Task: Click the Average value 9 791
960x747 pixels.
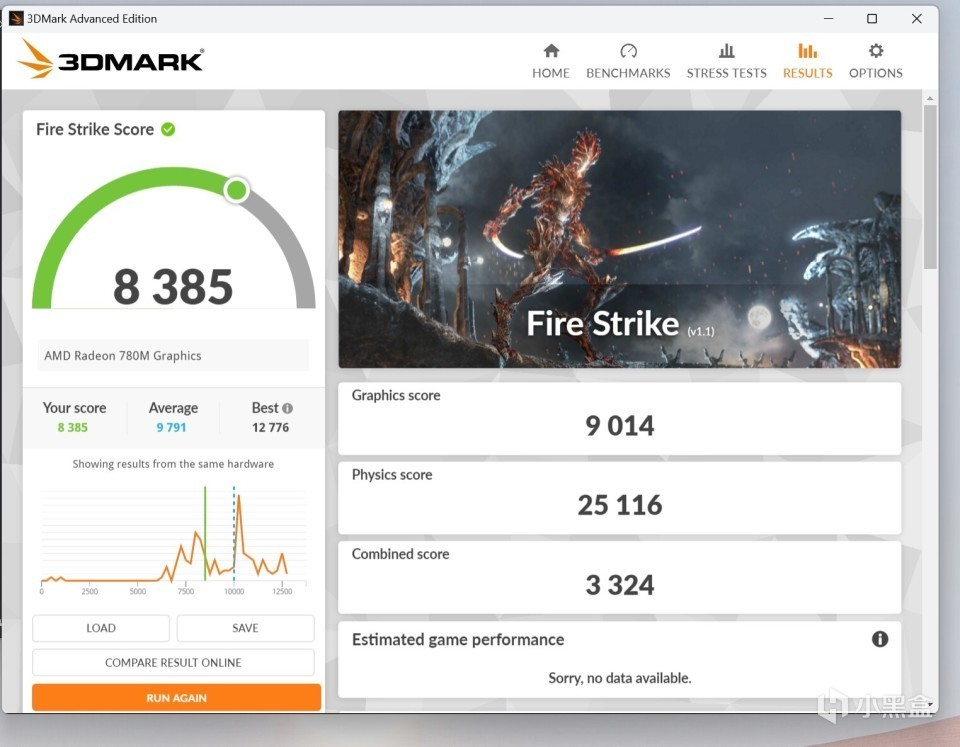Action: pos(171,427)
